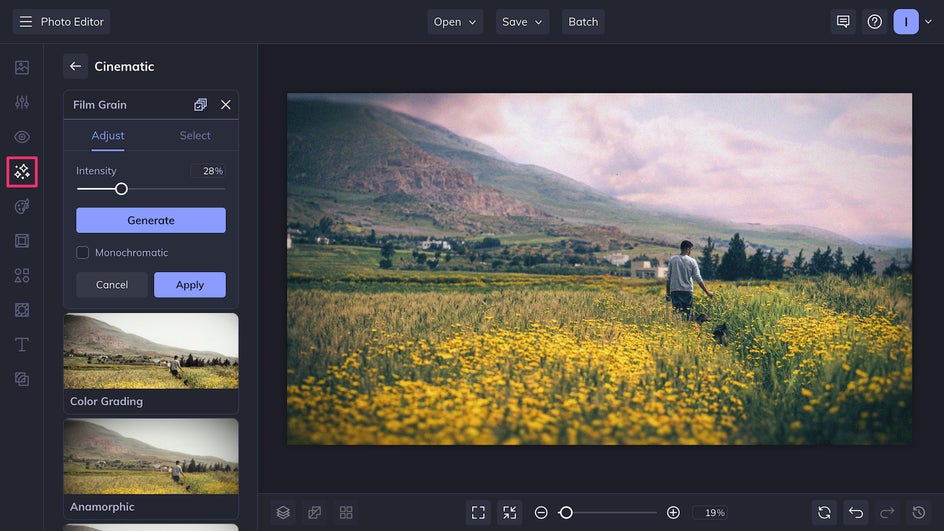
Task: Close the Film Grain settings panel
Action: [226, 105]
